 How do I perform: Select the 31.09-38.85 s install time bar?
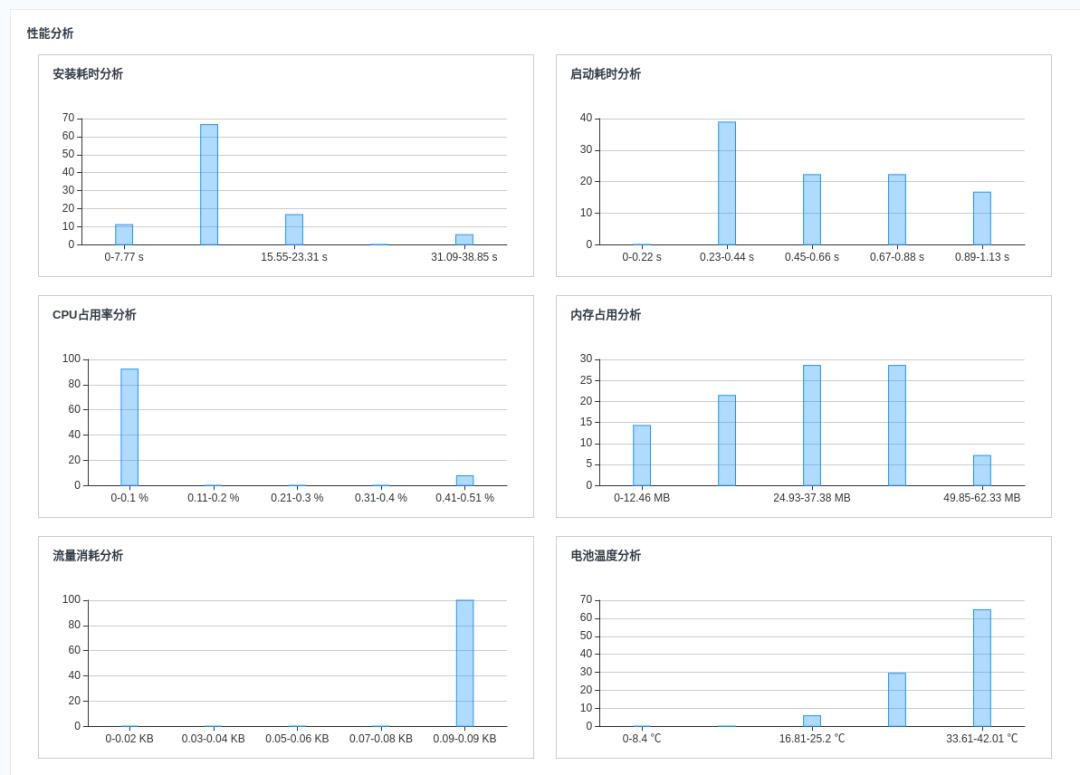tap(464, 240)
